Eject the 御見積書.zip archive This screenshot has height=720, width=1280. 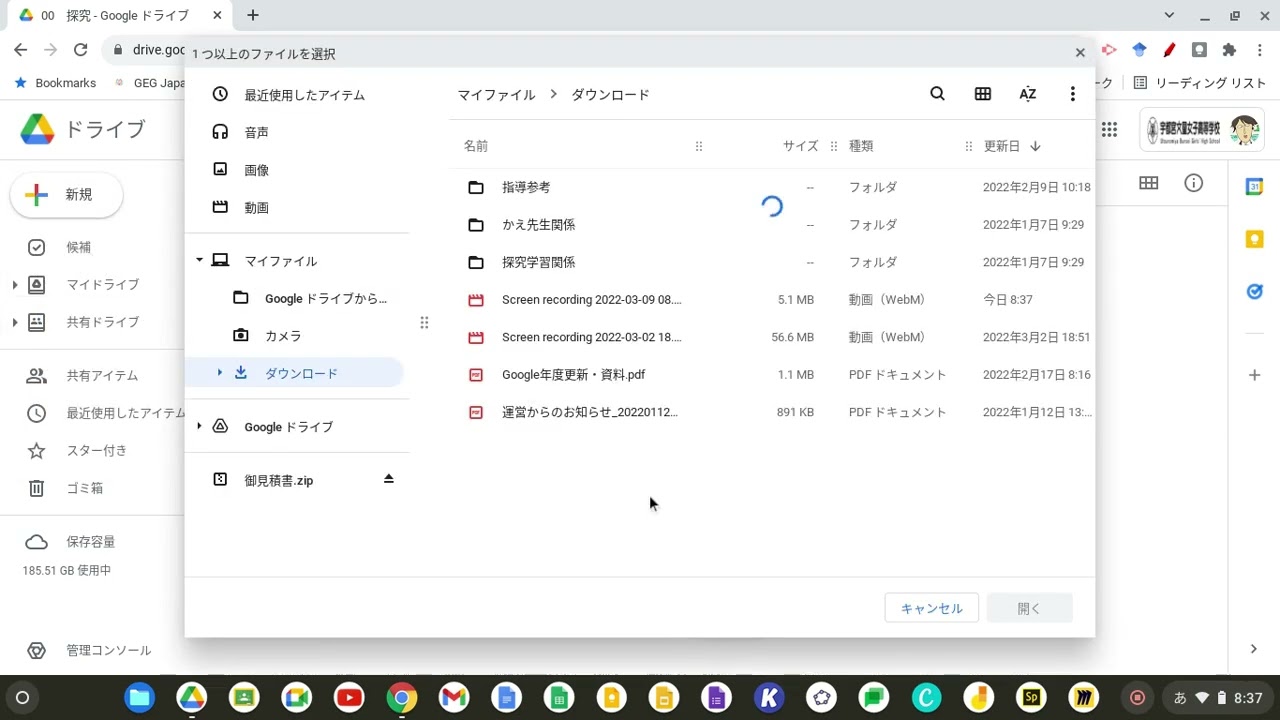click(x=389, y=479)
